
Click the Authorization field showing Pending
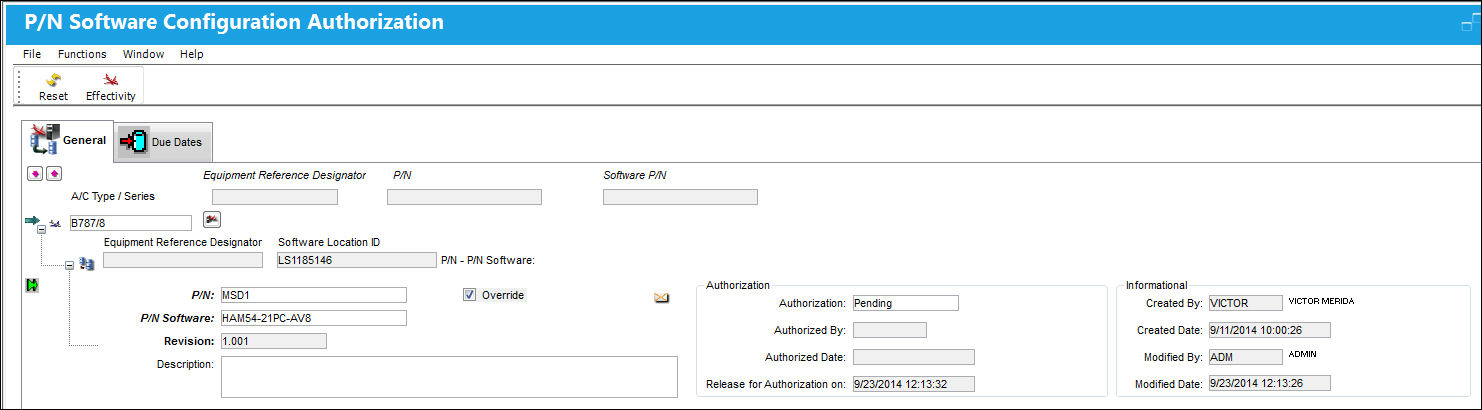coord(905,303)
